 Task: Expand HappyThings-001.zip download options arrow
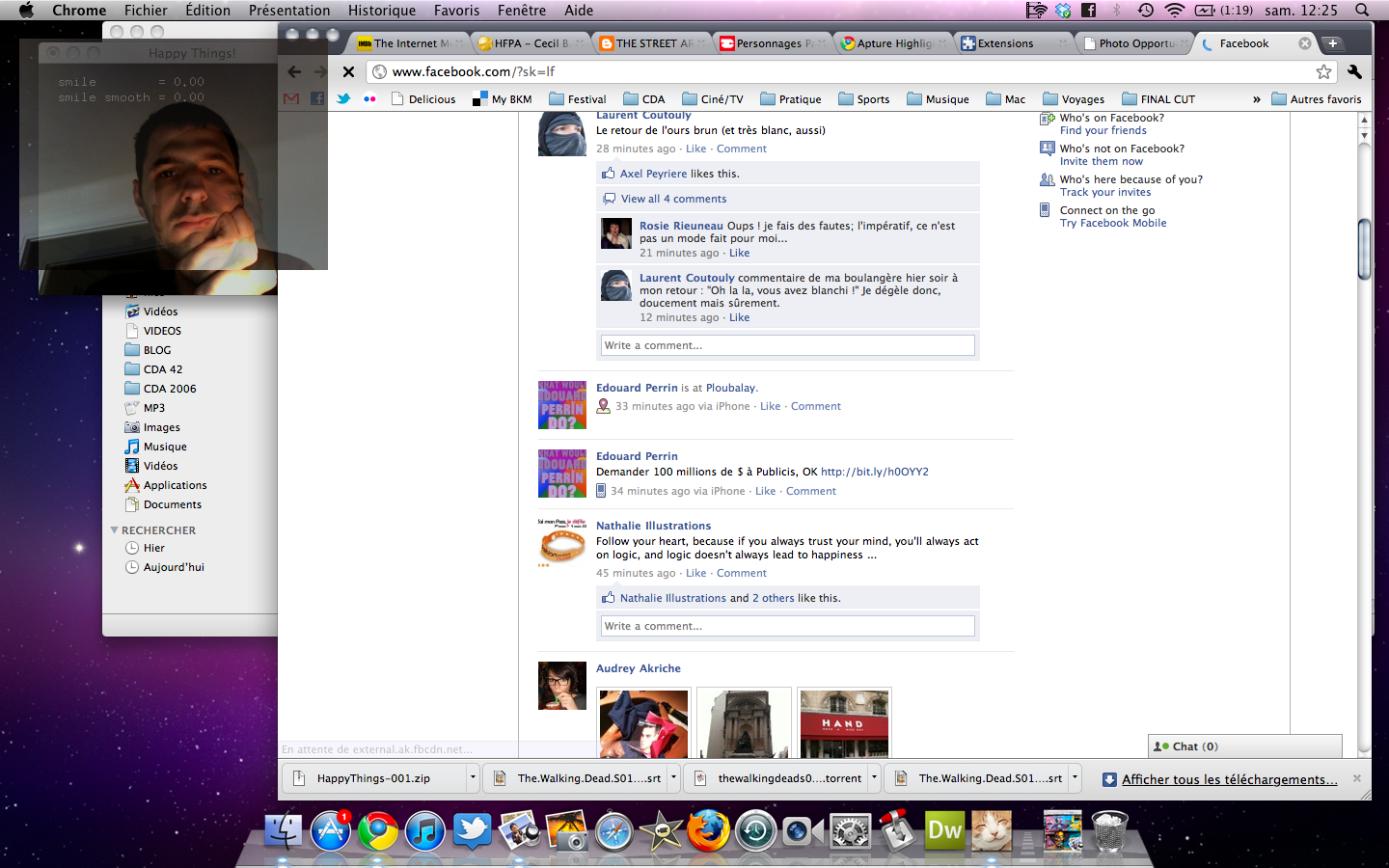473,777
